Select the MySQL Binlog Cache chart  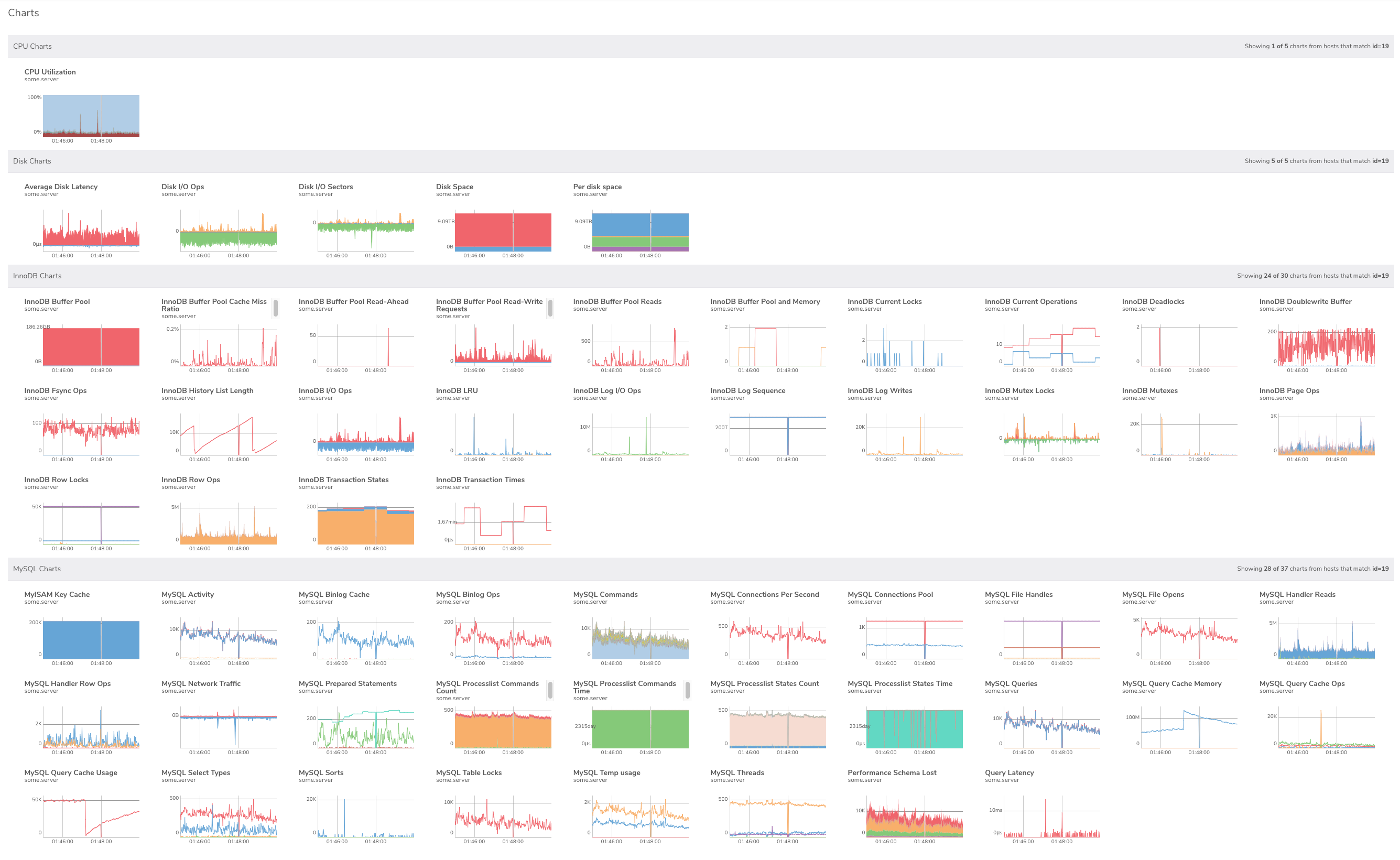pyautogui.click(x=333, y=594)
